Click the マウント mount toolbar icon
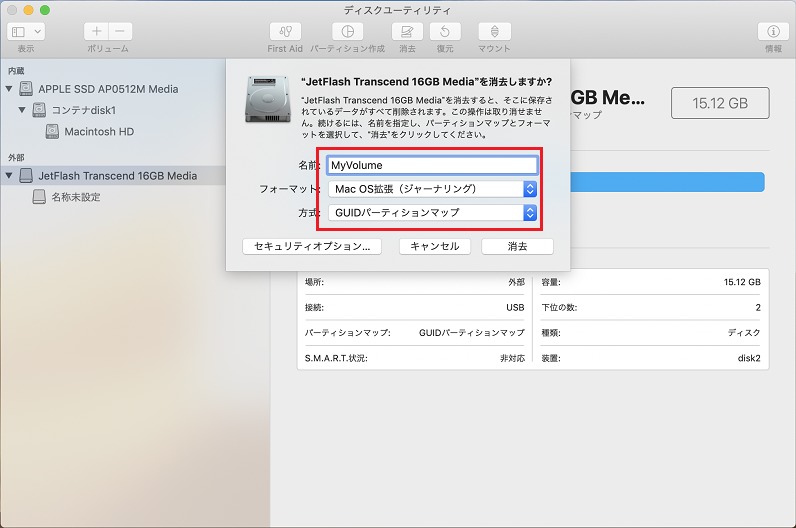This screenshot has height=528, width=796. (x=494, y=31)
